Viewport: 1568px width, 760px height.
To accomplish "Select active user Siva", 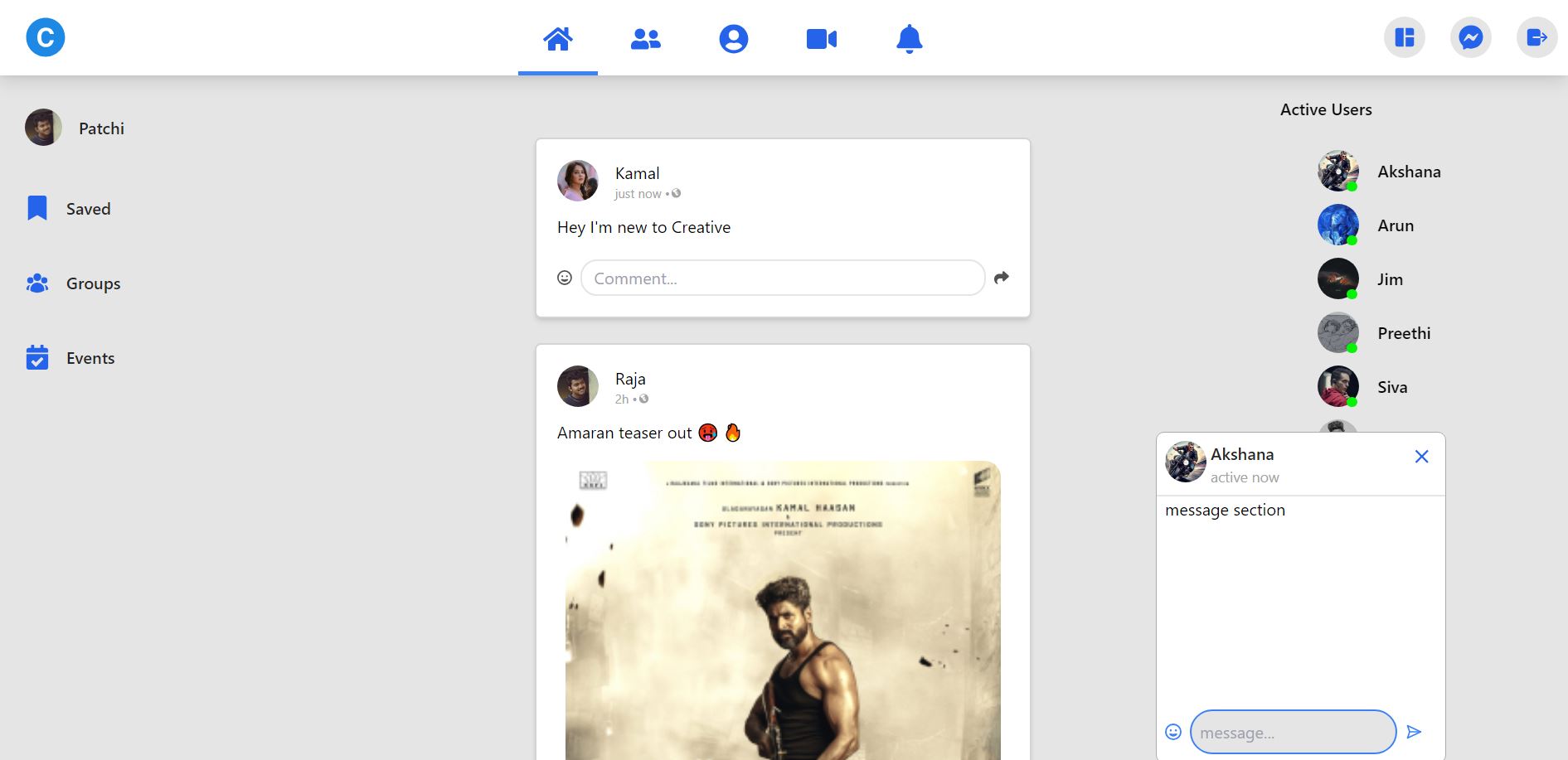I will point(1393,387).
